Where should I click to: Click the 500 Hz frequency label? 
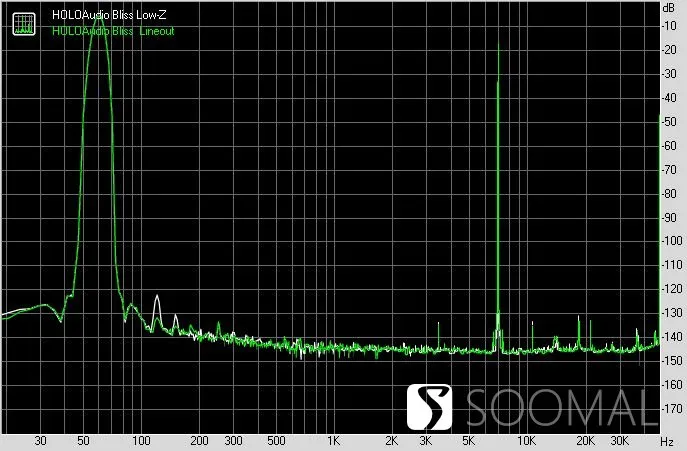pos(276,440)
